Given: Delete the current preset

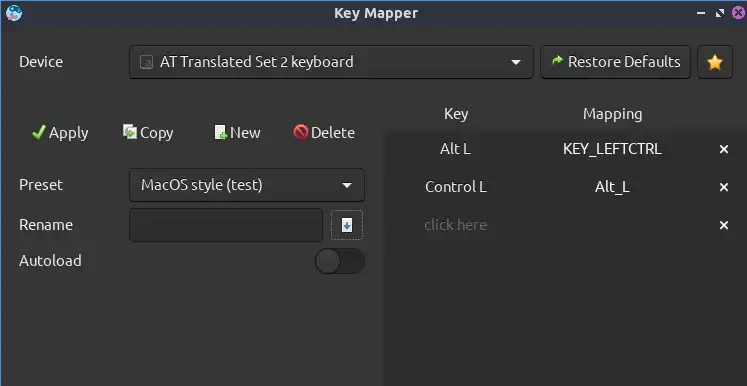Looking at the screenshot, I should (x=324, y=132).
